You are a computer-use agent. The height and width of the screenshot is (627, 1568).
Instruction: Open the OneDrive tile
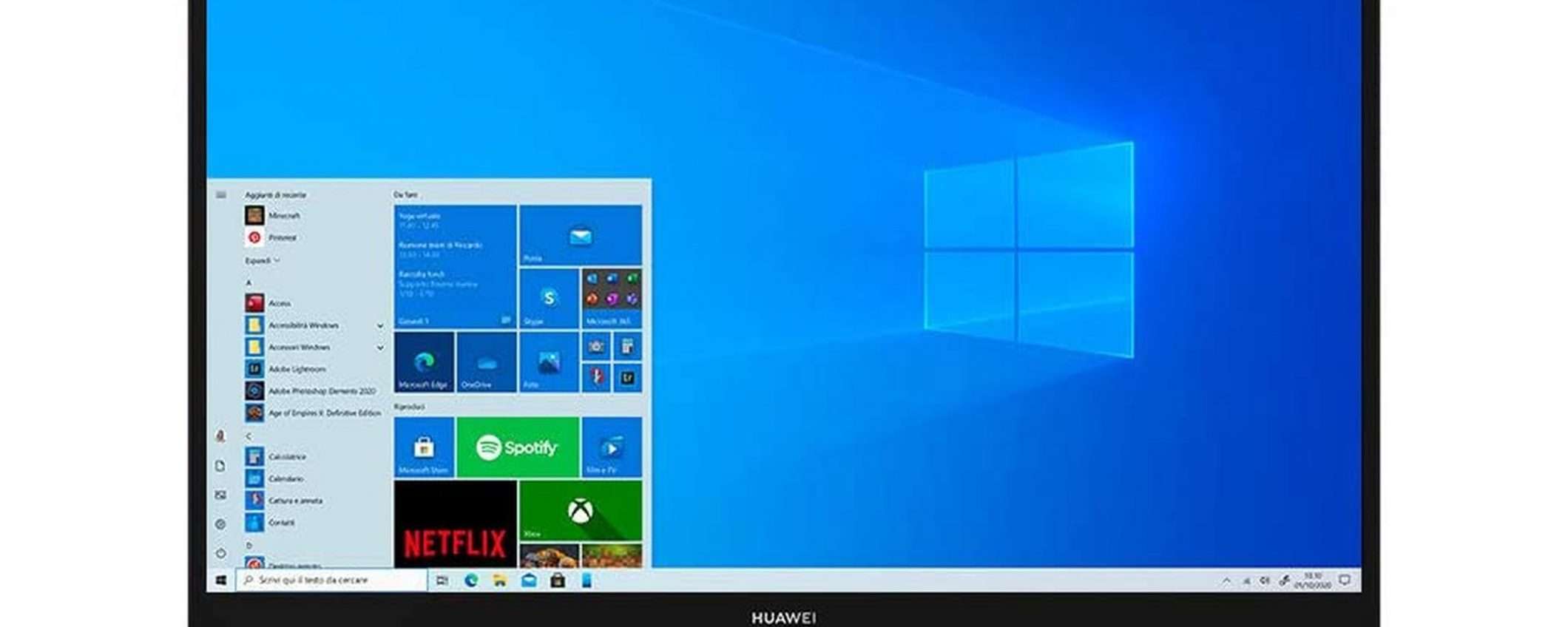(x=487, y=362)
